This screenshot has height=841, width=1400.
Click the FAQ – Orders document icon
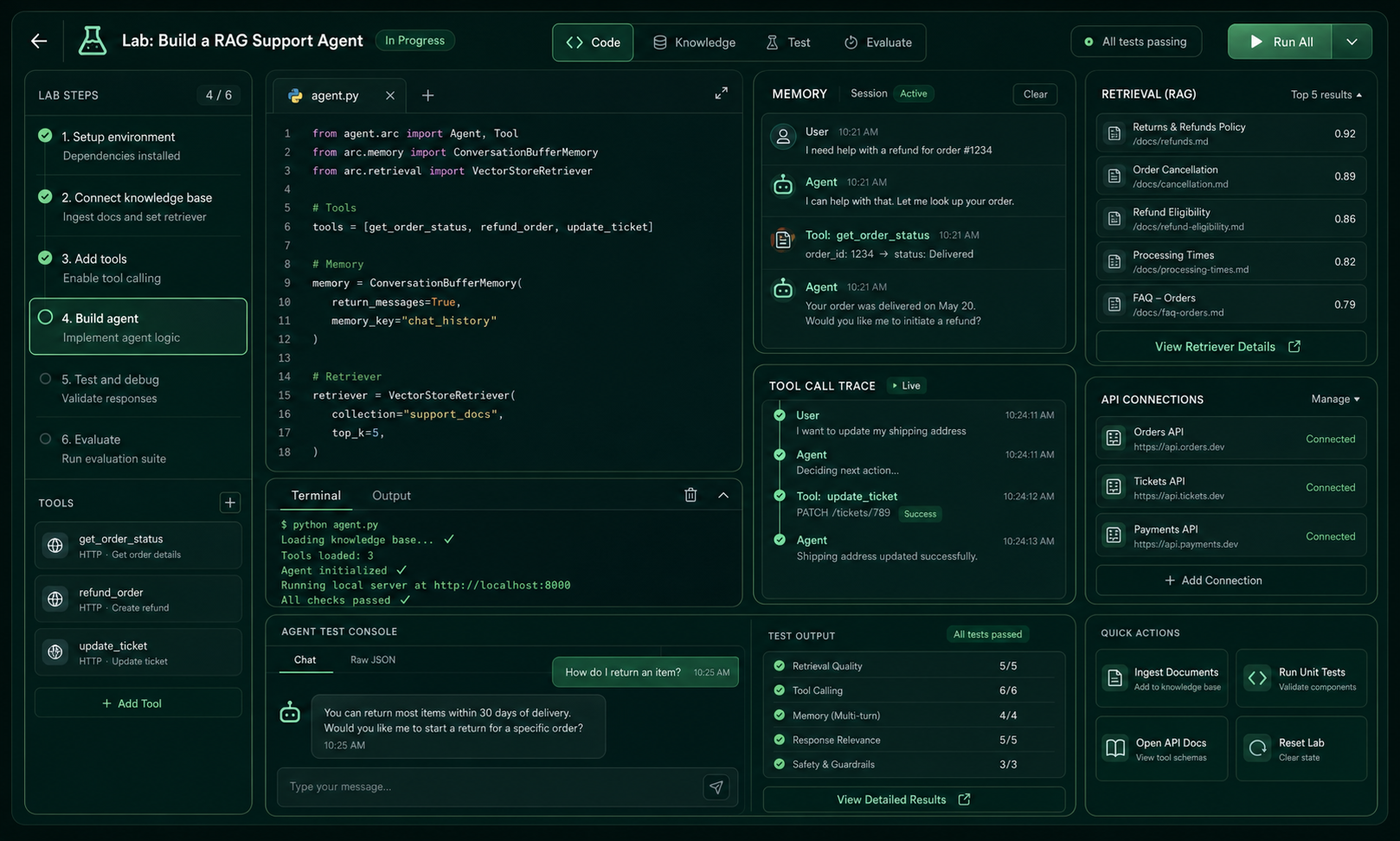[x=1114, y=305]
